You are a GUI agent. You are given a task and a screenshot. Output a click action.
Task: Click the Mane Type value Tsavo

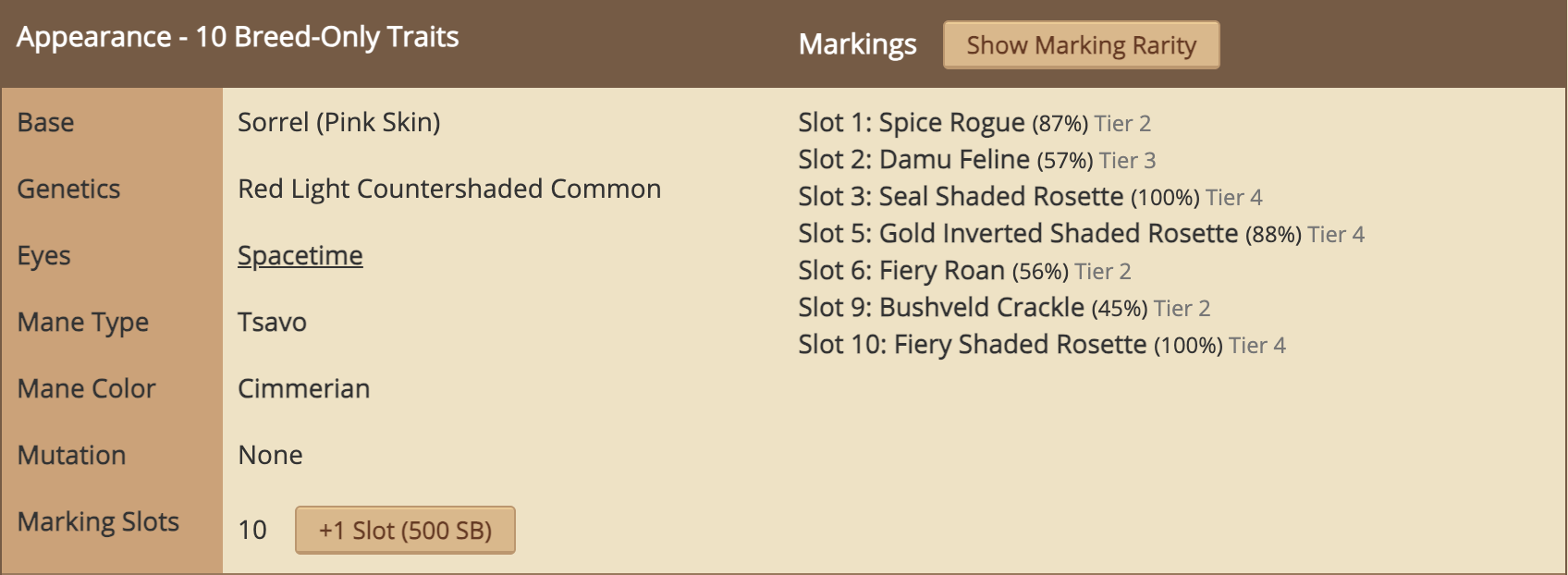click(x=272, y=322)
